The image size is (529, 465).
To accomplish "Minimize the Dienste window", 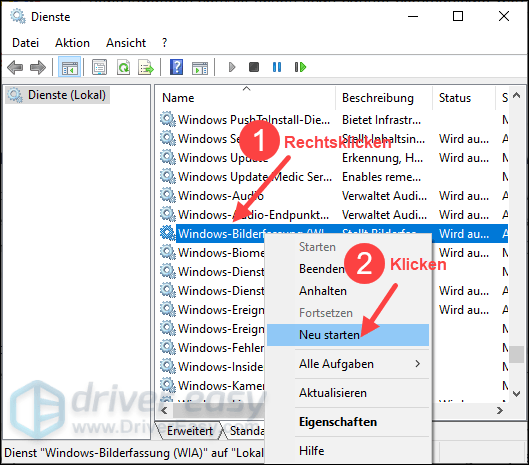I will point(413,16).
